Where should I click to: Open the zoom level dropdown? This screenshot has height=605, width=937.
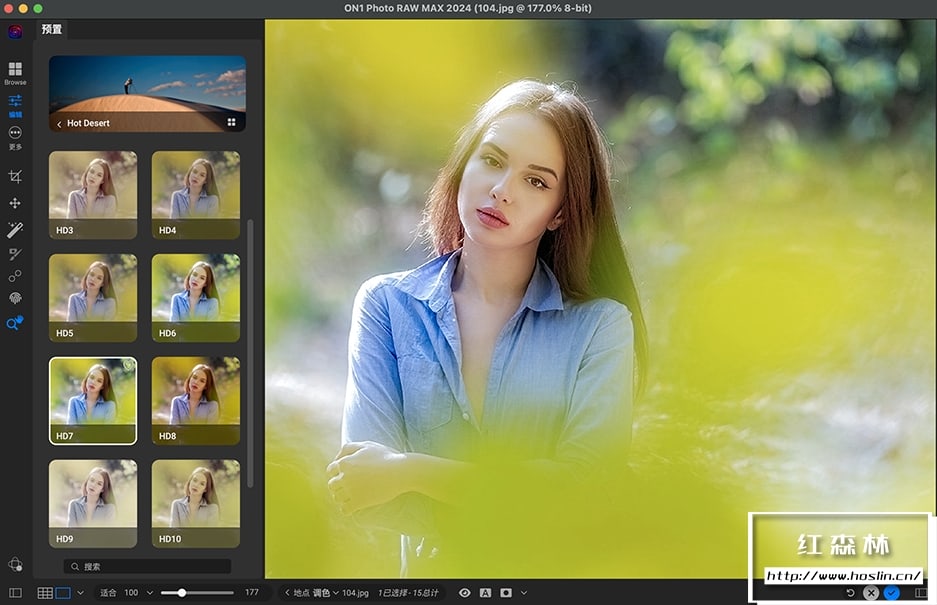coord(149,593)
